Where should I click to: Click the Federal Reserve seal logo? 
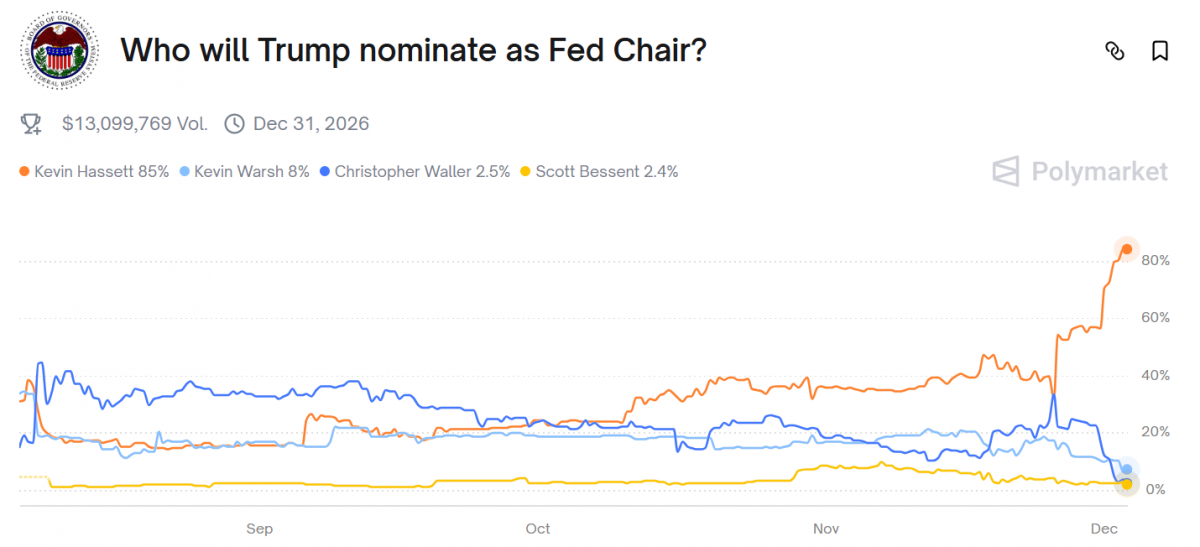(61, 52)
